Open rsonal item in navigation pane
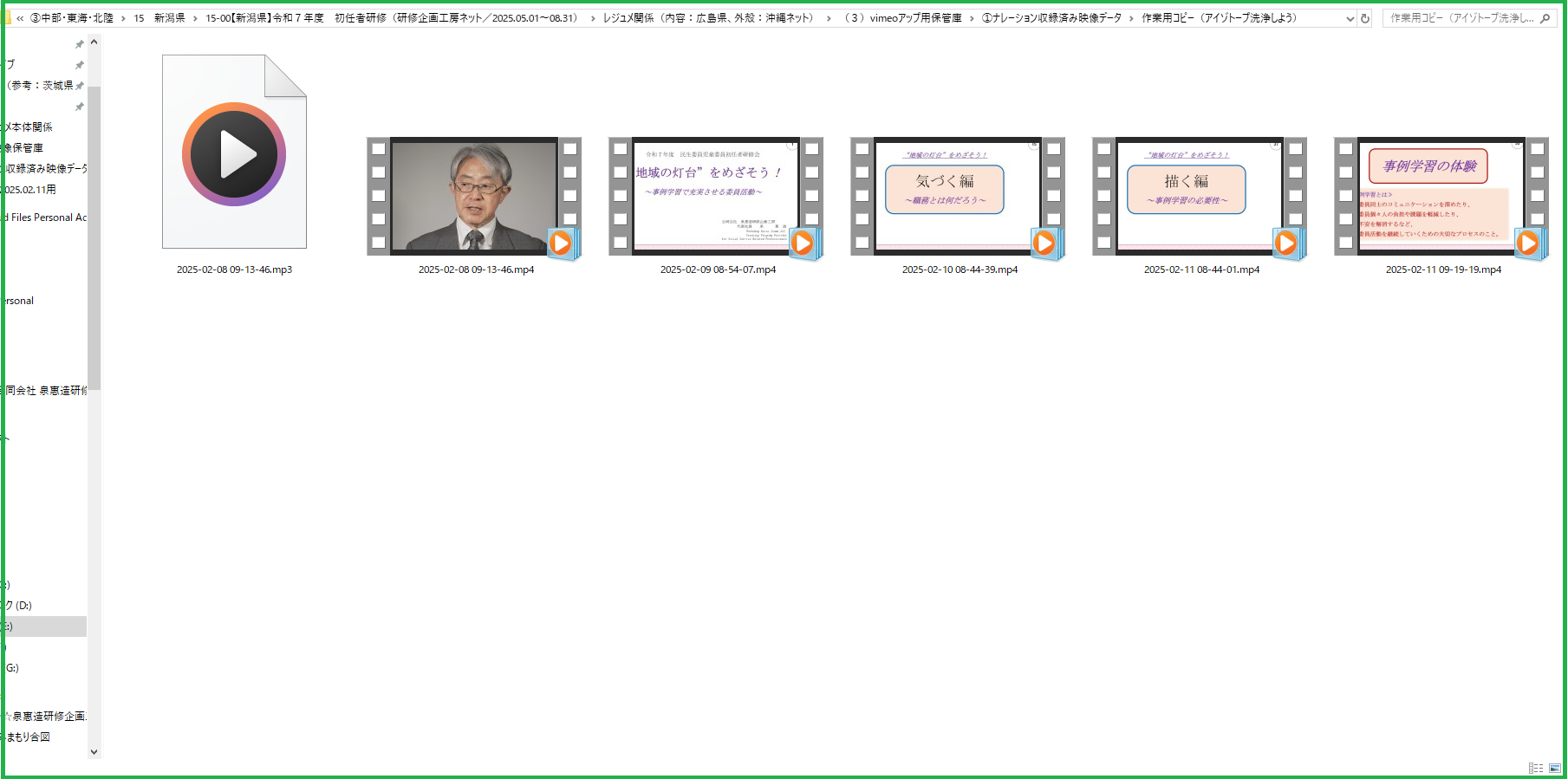Screen dimensions: 1568x779 point(20,301)
